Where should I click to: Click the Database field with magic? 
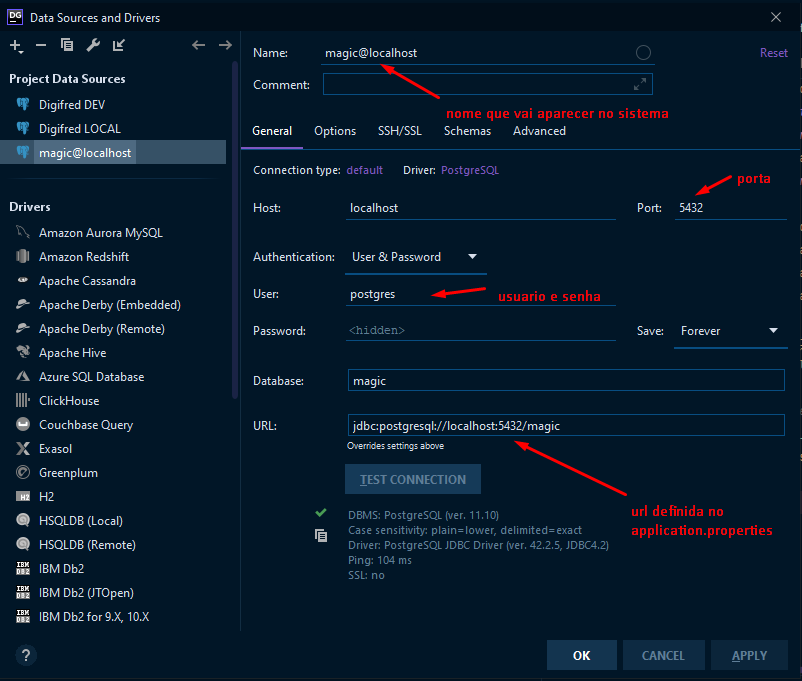point(566,381)
